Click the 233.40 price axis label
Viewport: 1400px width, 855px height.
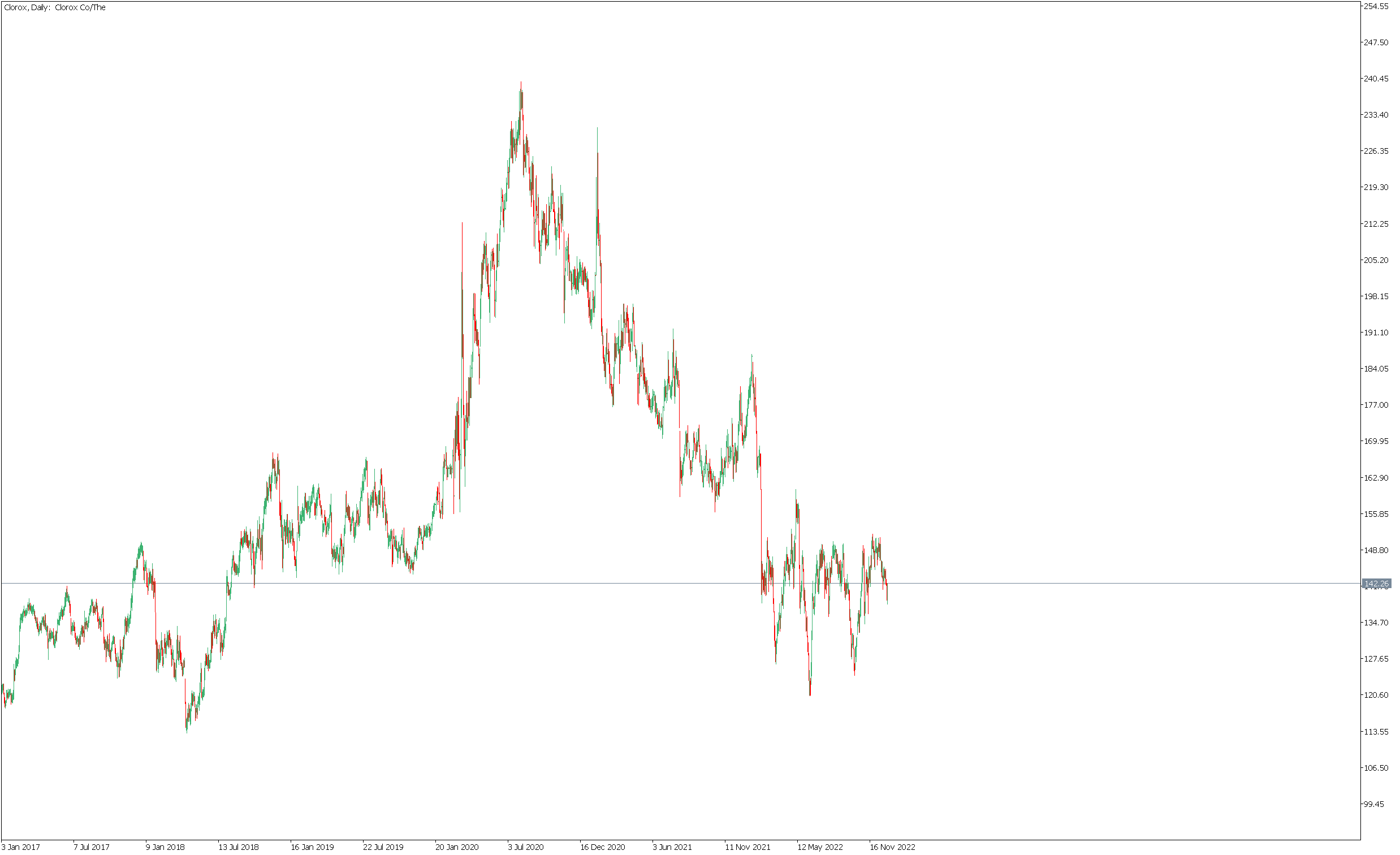click(x=1376, y=115)
